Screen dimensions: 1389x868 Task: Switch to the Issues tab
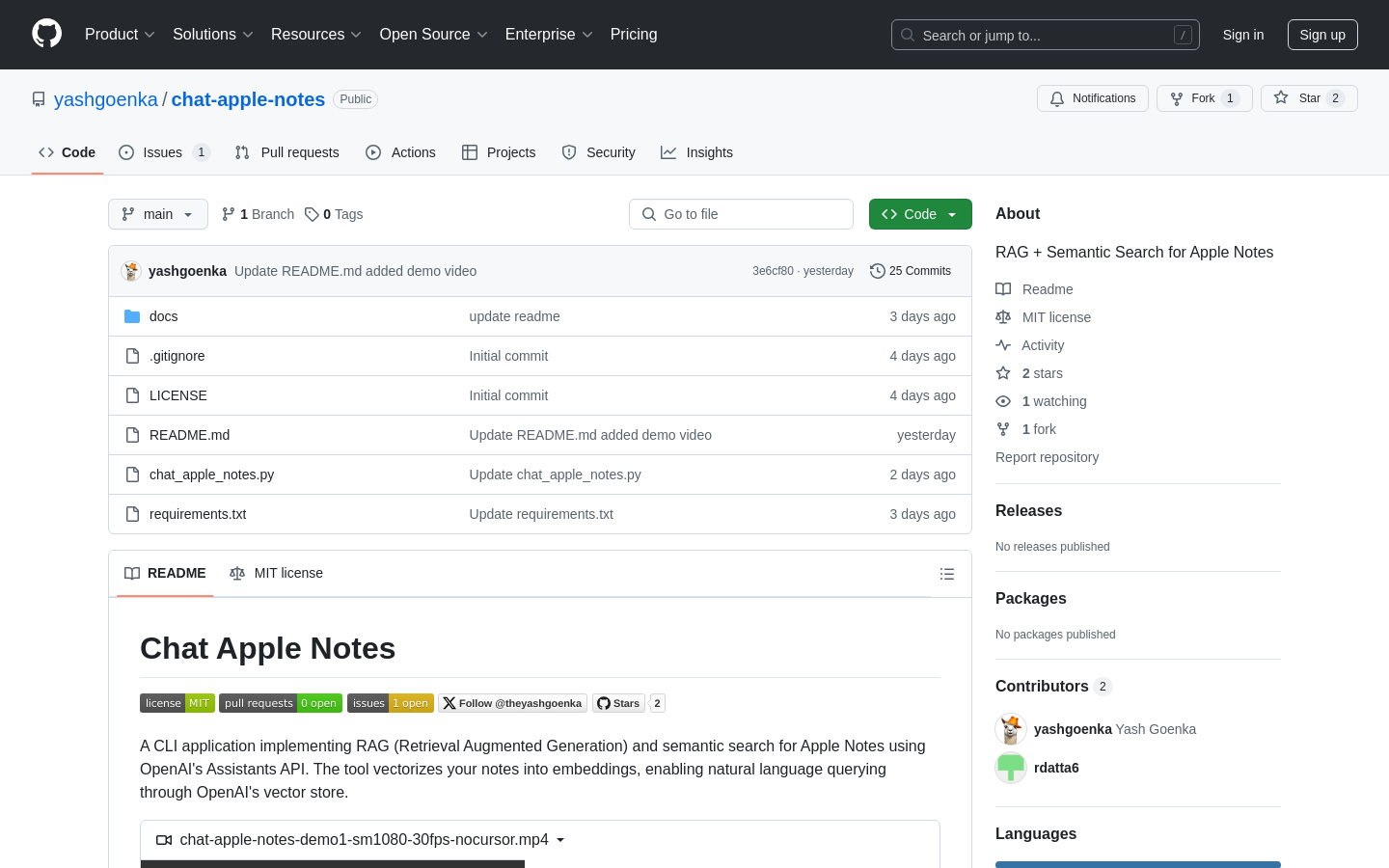164,152
